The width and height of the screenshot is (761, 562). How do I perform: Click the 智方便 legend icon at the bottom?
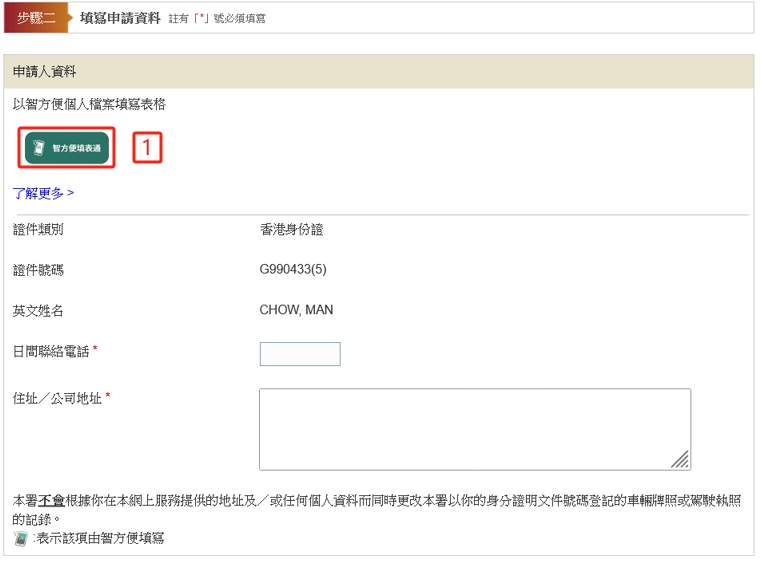[x=20, y=539]
